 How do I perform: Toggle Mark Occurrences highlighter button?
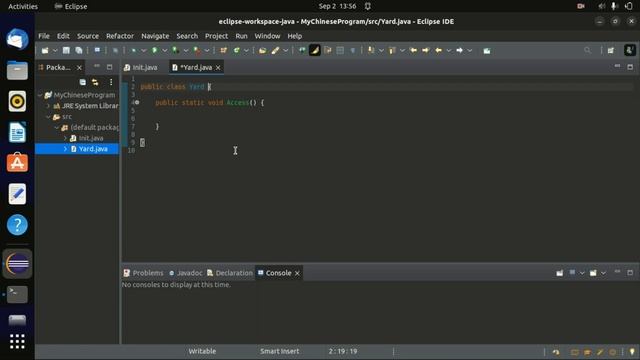315,51
